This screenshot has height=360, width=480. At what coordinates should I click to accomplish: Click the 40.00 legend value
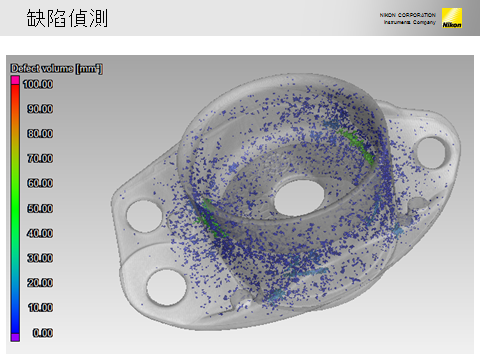point(40,233)
